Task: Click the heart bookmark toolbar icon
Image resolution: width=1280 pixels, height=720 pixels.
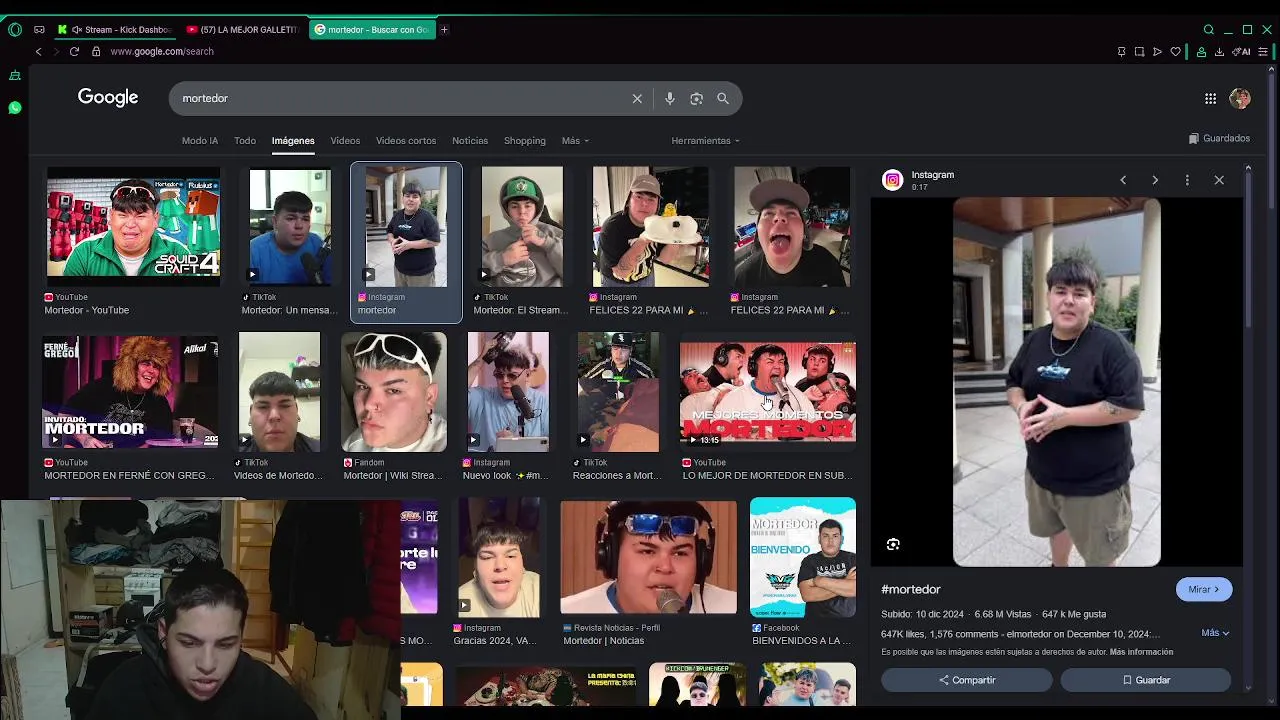Action: pyautogui.click(x=1175, y=52)
